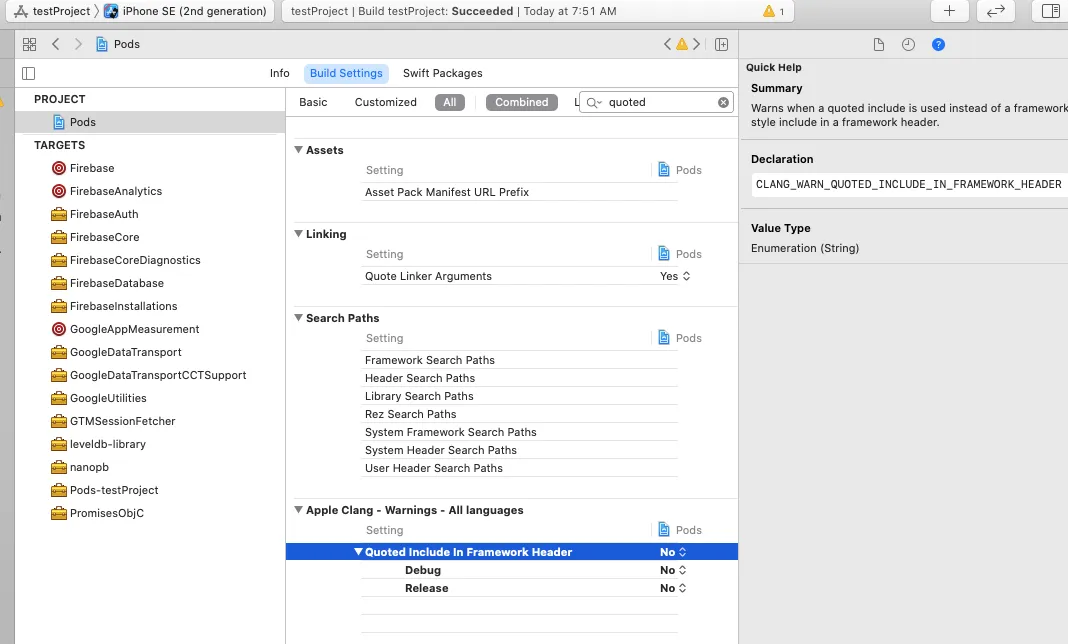
Task: Collapse the Assets section
Action: tap(298, 150)
